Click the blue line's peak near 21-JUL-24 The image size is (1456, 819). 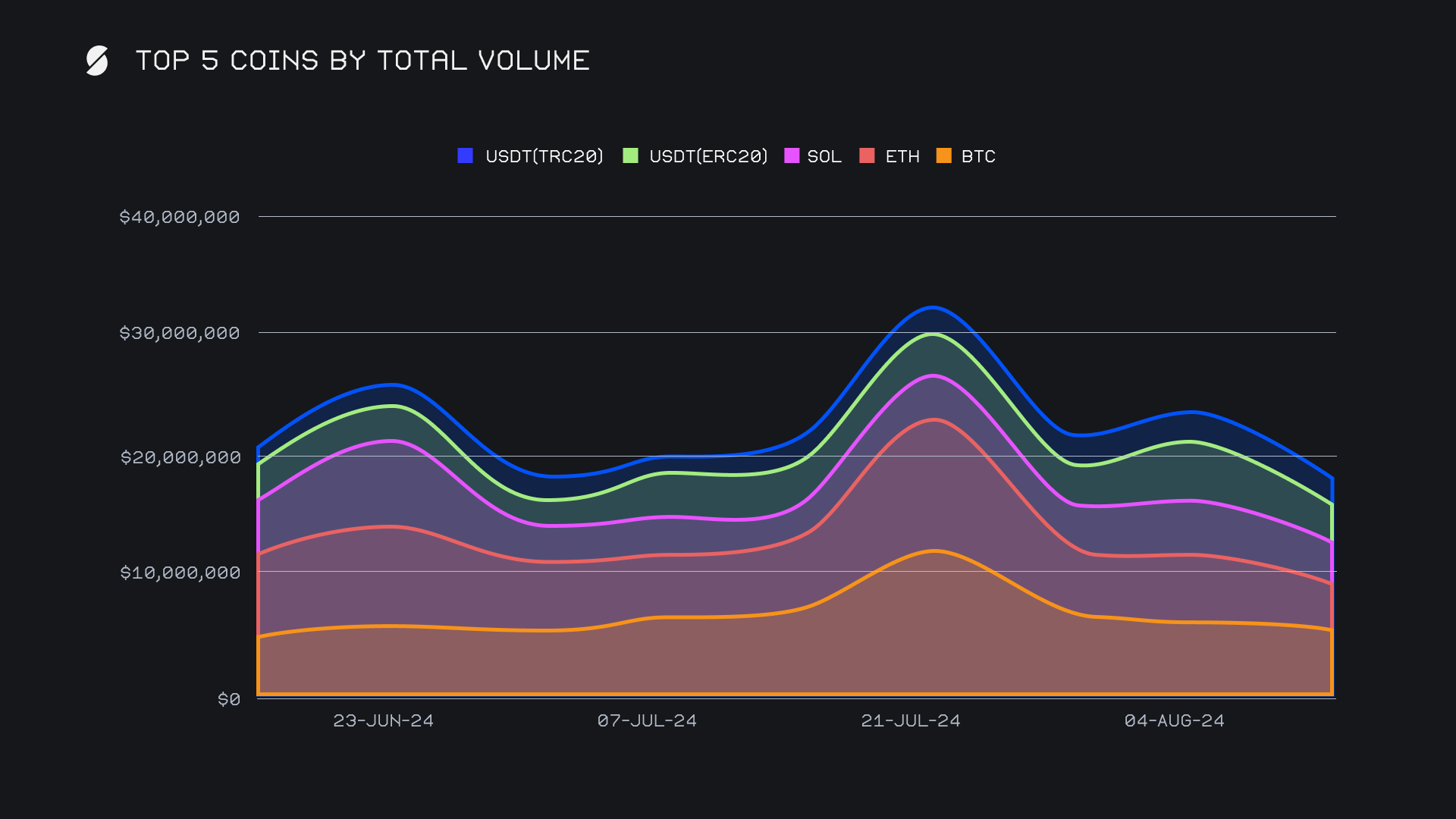(932, 307)
